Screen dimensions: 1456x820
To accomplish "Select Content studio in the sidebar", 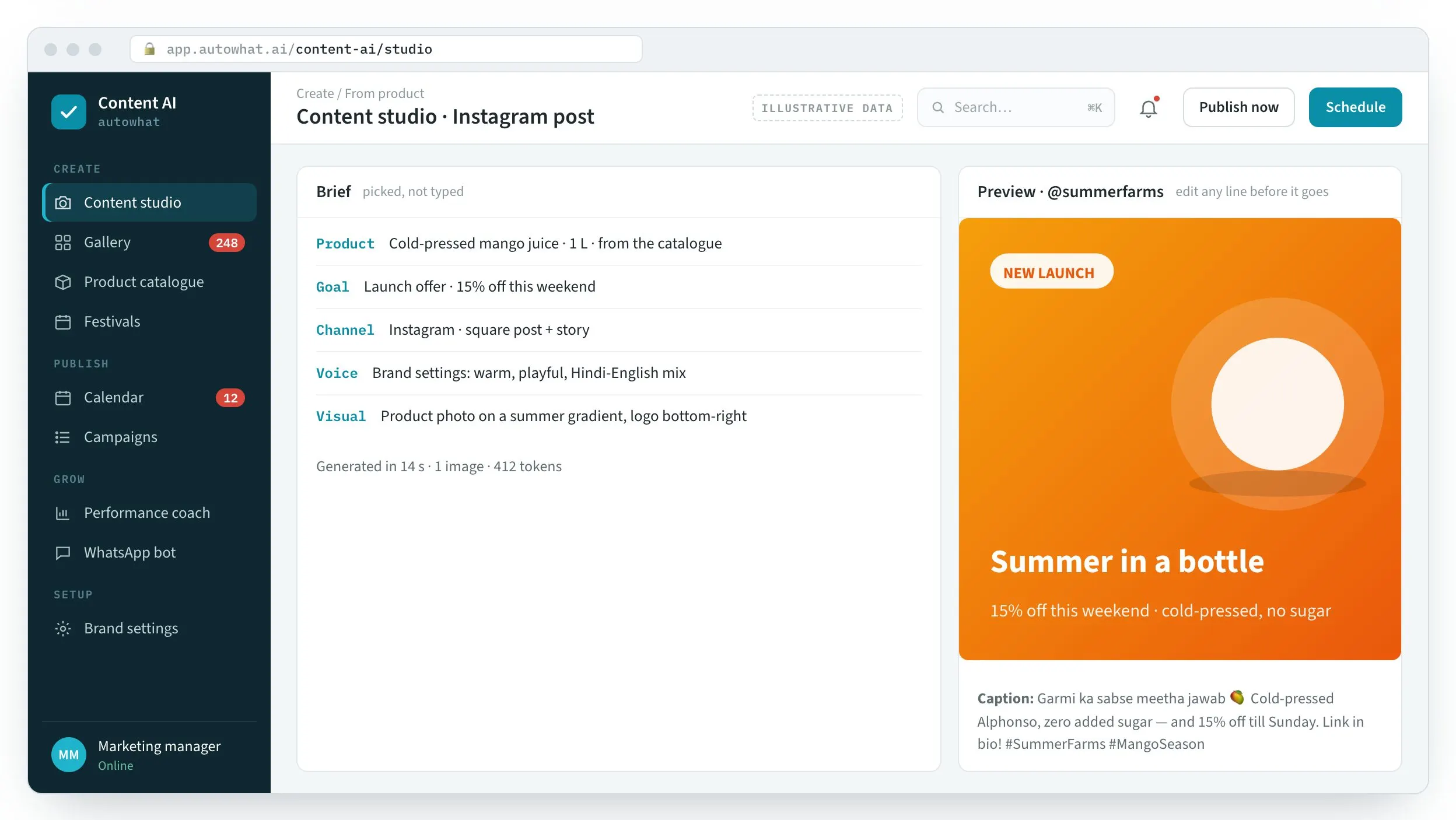I will click(x=149, y=202).
